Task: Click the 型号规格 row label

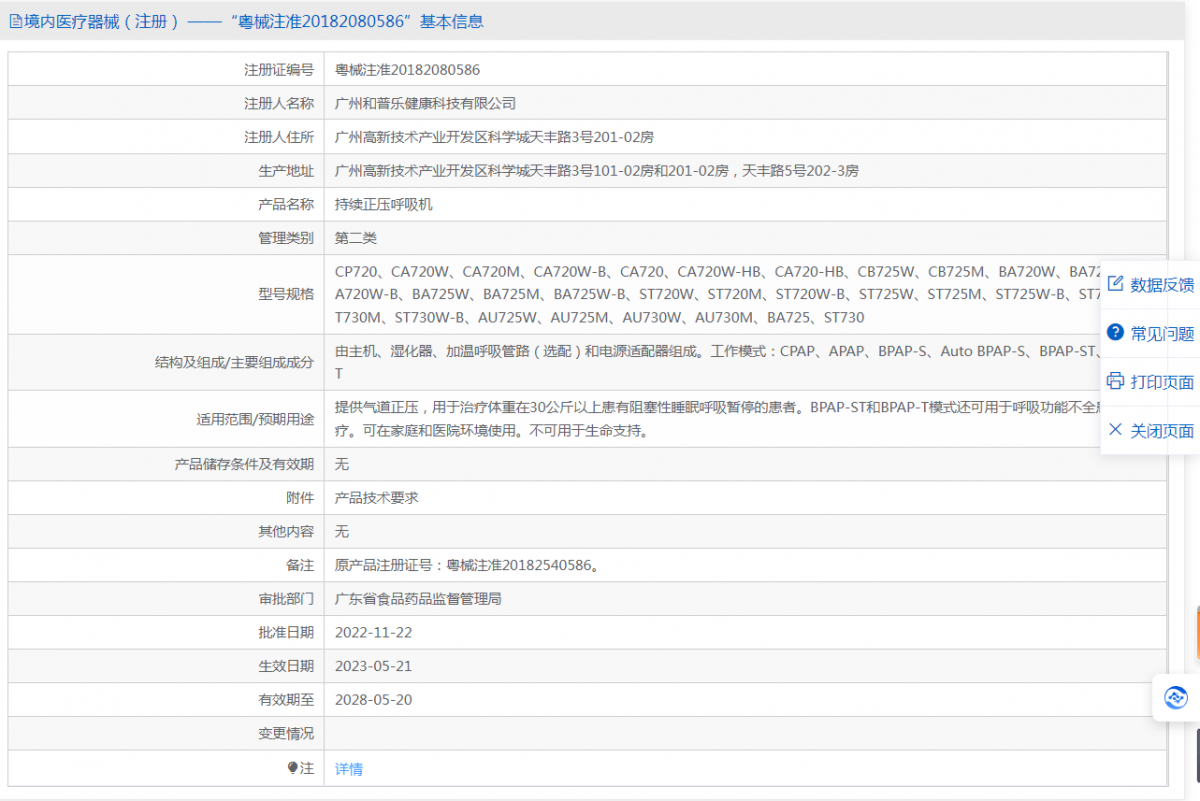Action: (x=286, y=294)
